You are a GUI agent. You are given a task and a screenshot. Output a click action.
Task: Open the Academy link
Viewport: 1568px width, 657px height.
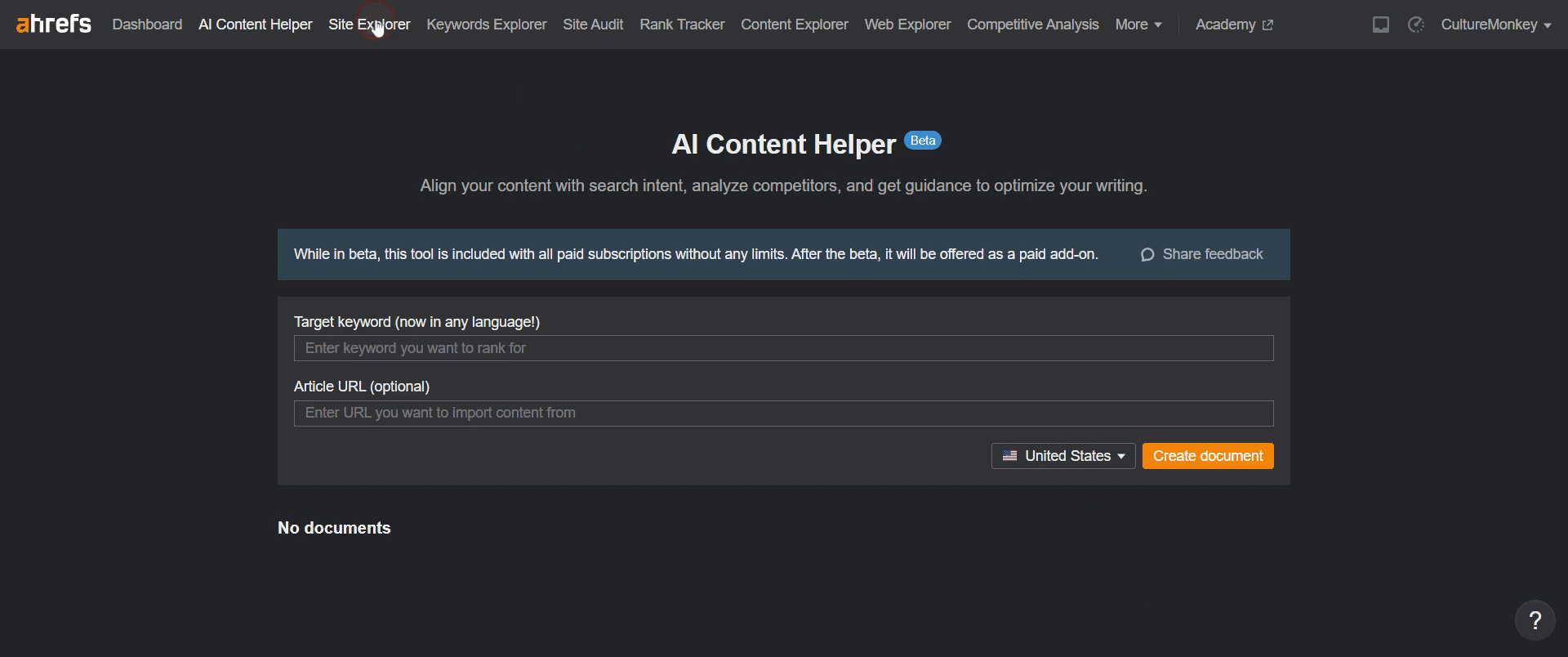click(x=1234, y=25)
